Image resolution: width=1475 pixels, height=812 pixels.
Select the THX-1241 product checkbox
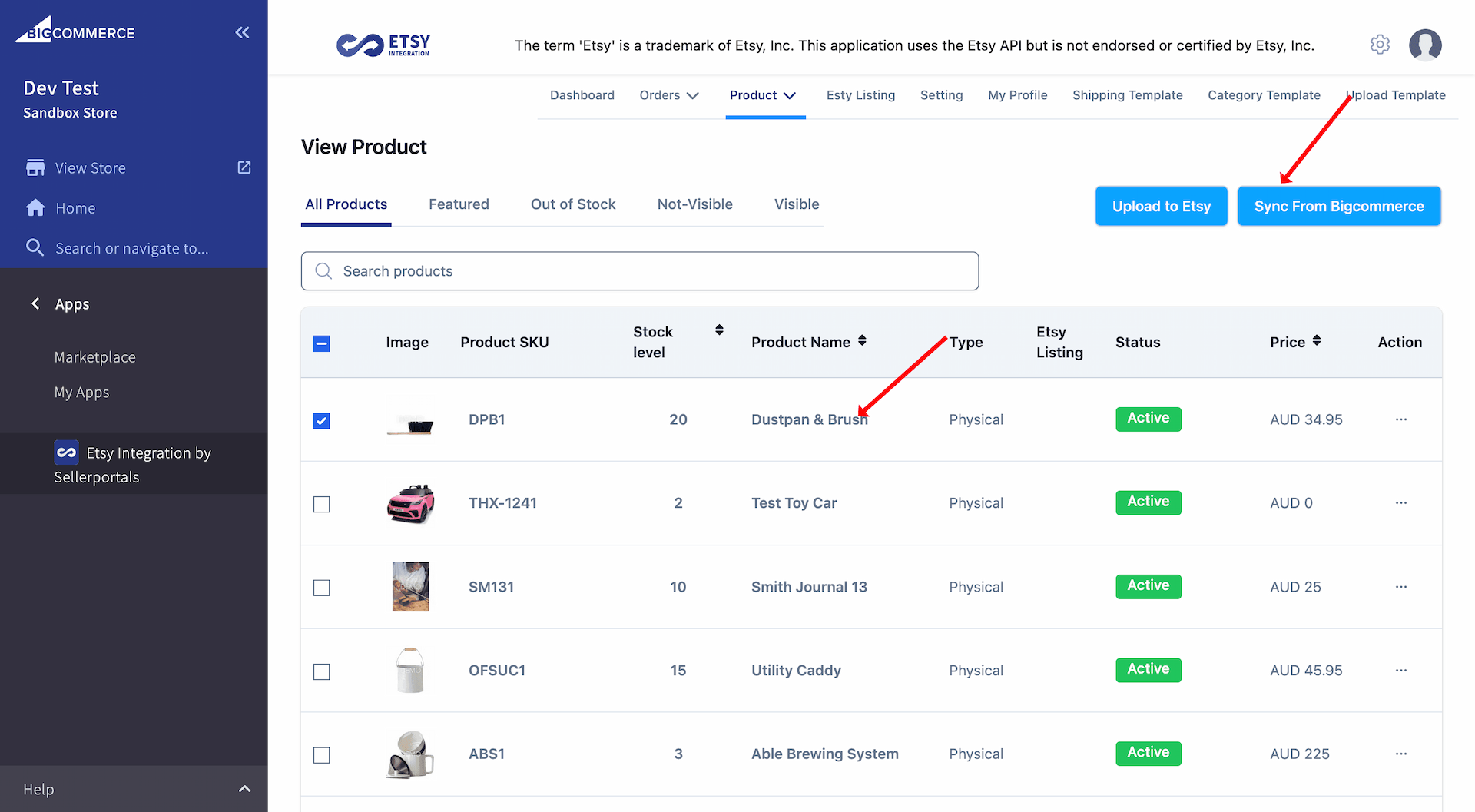[322, 505]
